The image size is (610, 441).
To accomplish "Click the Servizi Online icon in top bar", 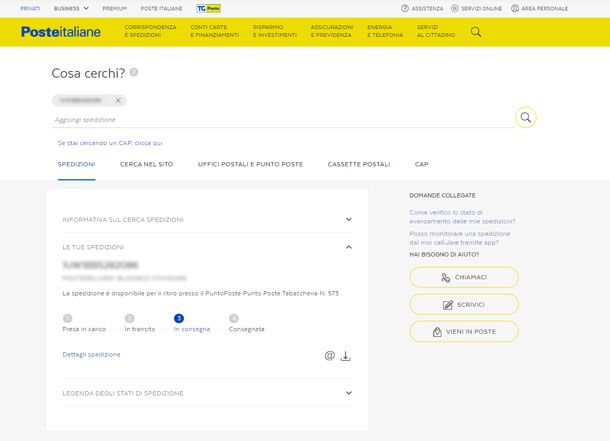I will pyautogui.click(x=454, y=8).
